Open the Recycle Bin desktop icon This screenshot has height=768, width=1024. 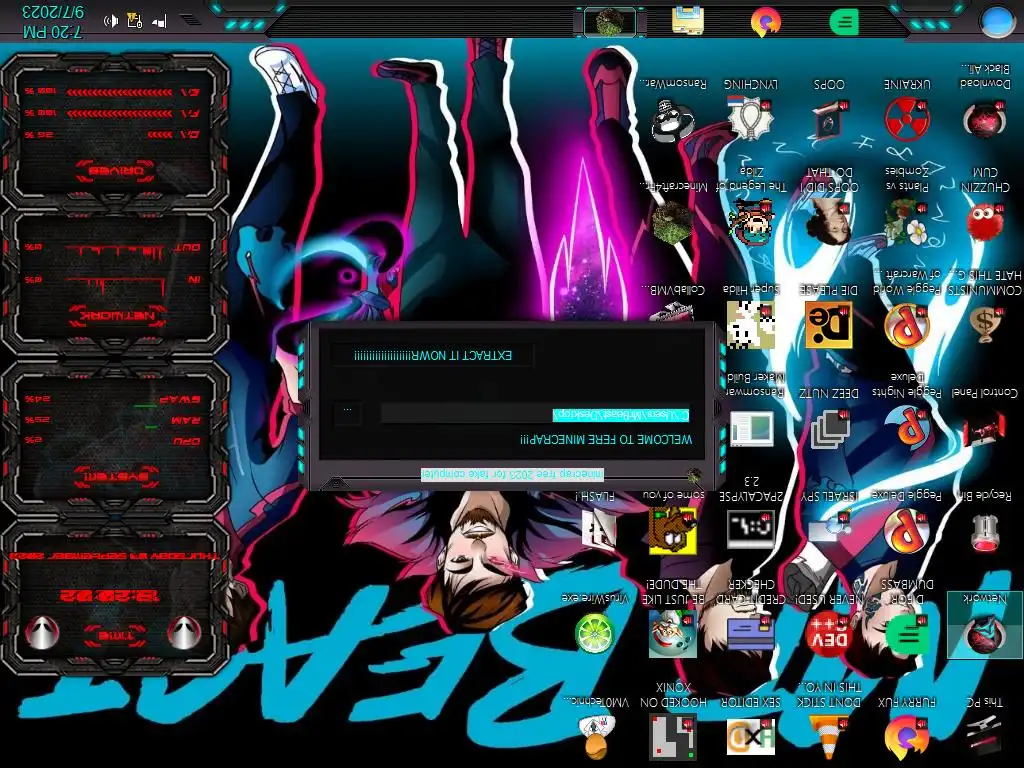pyautogui.click(x=984, y=531)
